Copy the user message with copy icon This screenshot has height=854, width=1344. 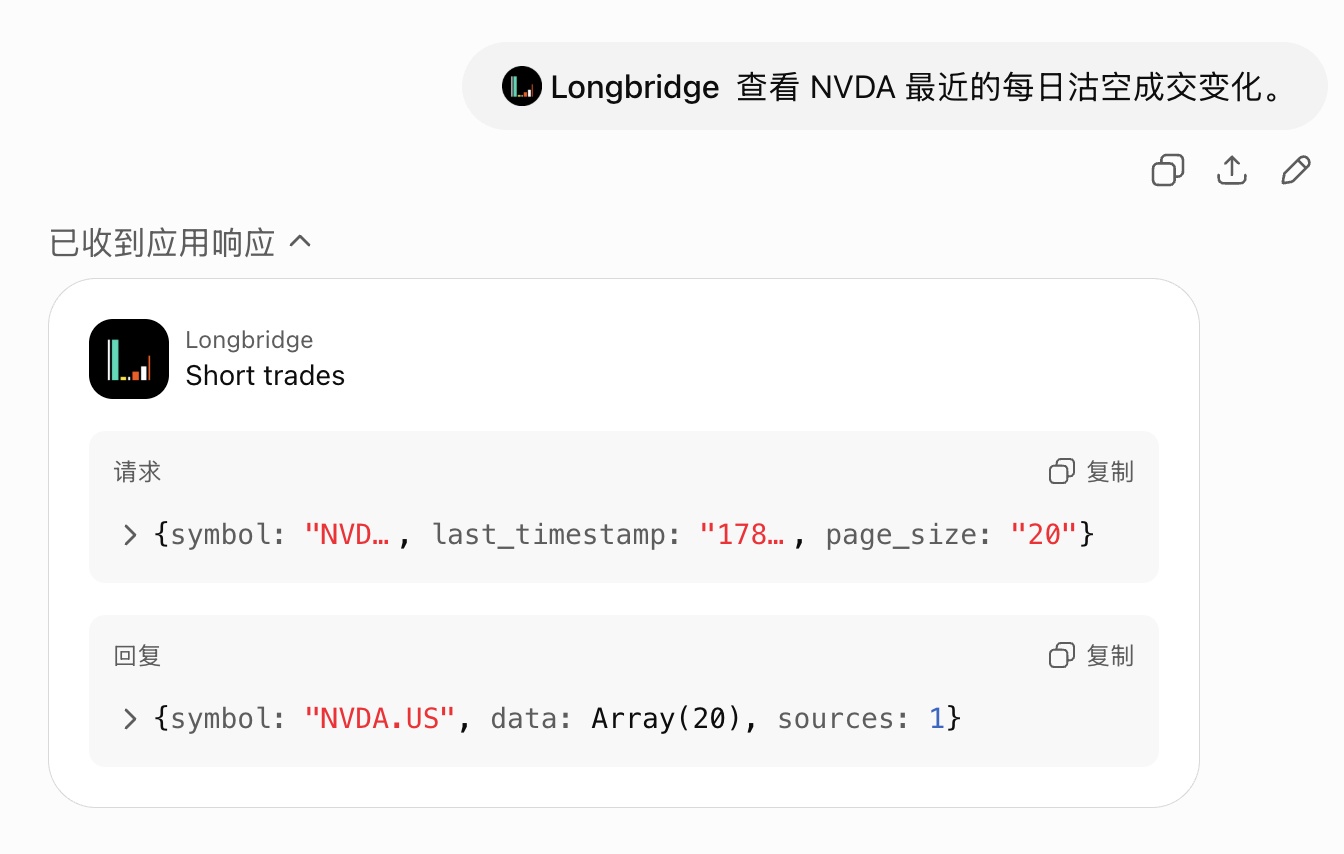1167,171
